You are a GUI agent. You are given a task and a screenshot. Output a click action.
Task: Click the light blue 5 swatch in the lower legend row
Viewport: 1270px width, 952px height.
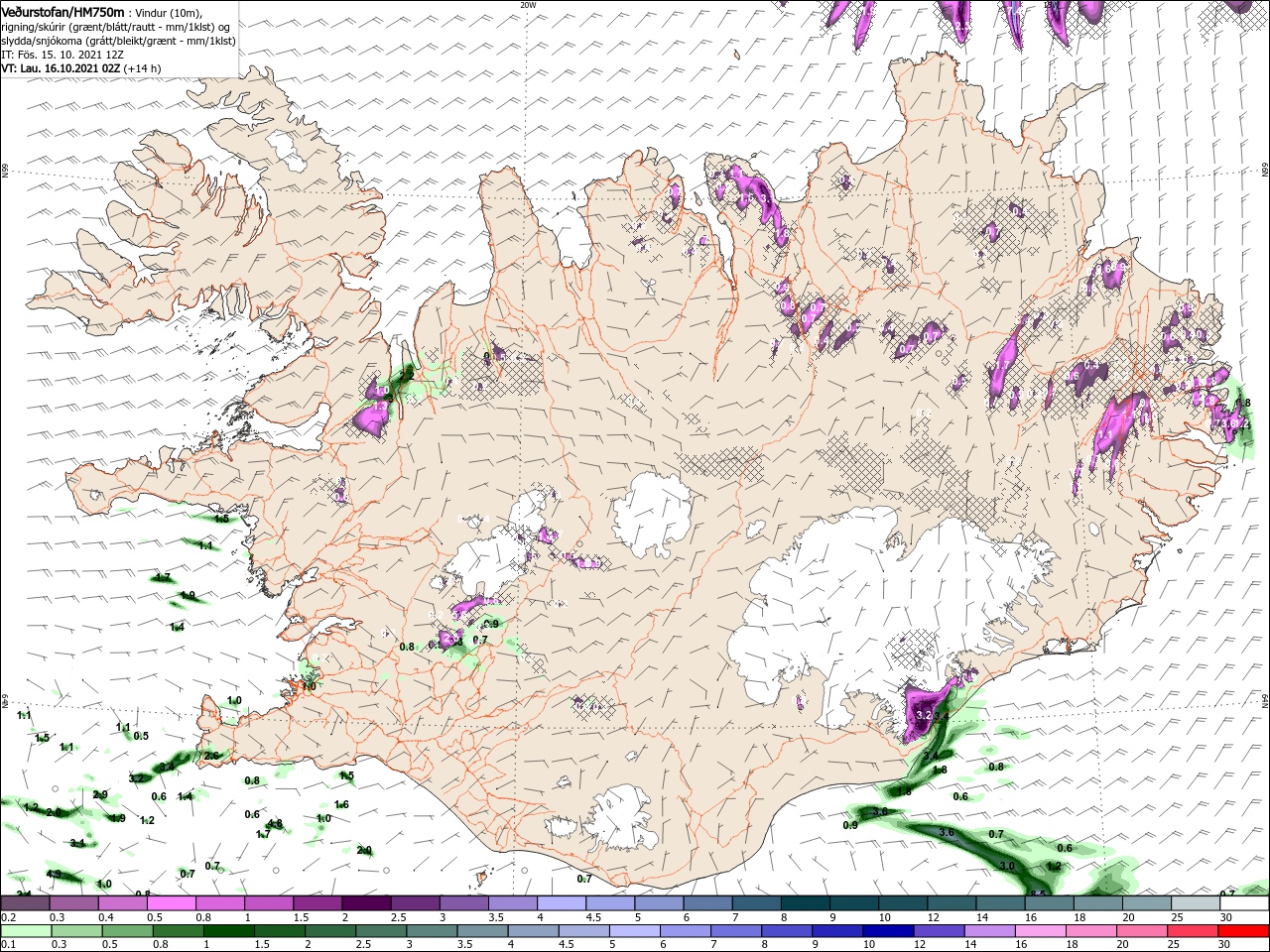coord(634,930)
